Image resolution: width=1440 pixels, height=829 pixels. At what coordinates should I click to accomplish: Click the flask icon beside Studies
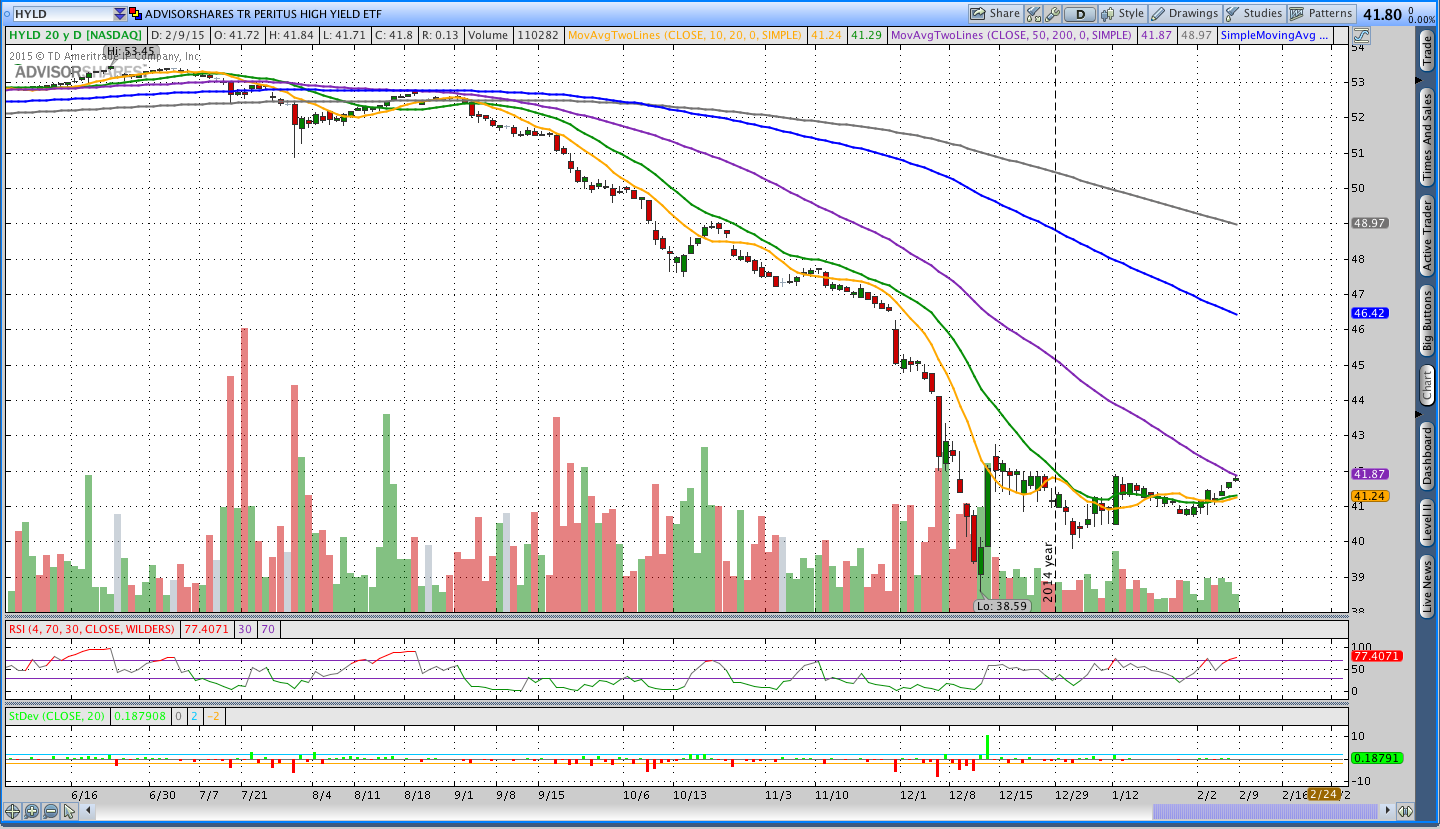coord(1233,14)
